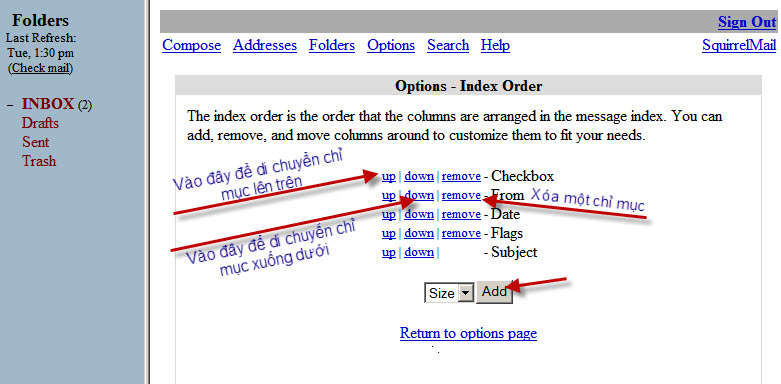Move the Checkbox column down
Image resolution: width=781 pixels, height=384 pixels.
point(419,176)
